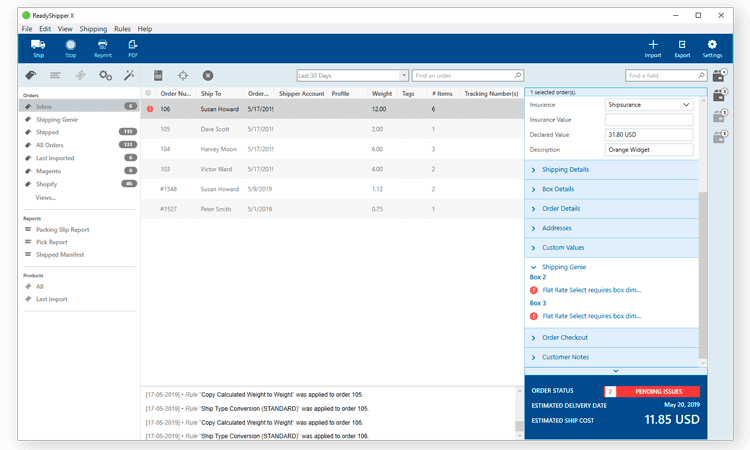Click the Reprint printer icon
This screenshot has width=750, height=450.
click(x=102, y=44)
